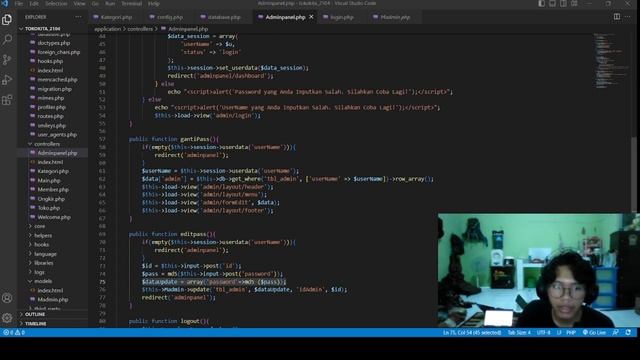Click the feedback icon in status bar
Image resolution: width=640 pixels, height=360 pixels.
tap(616, 333)
